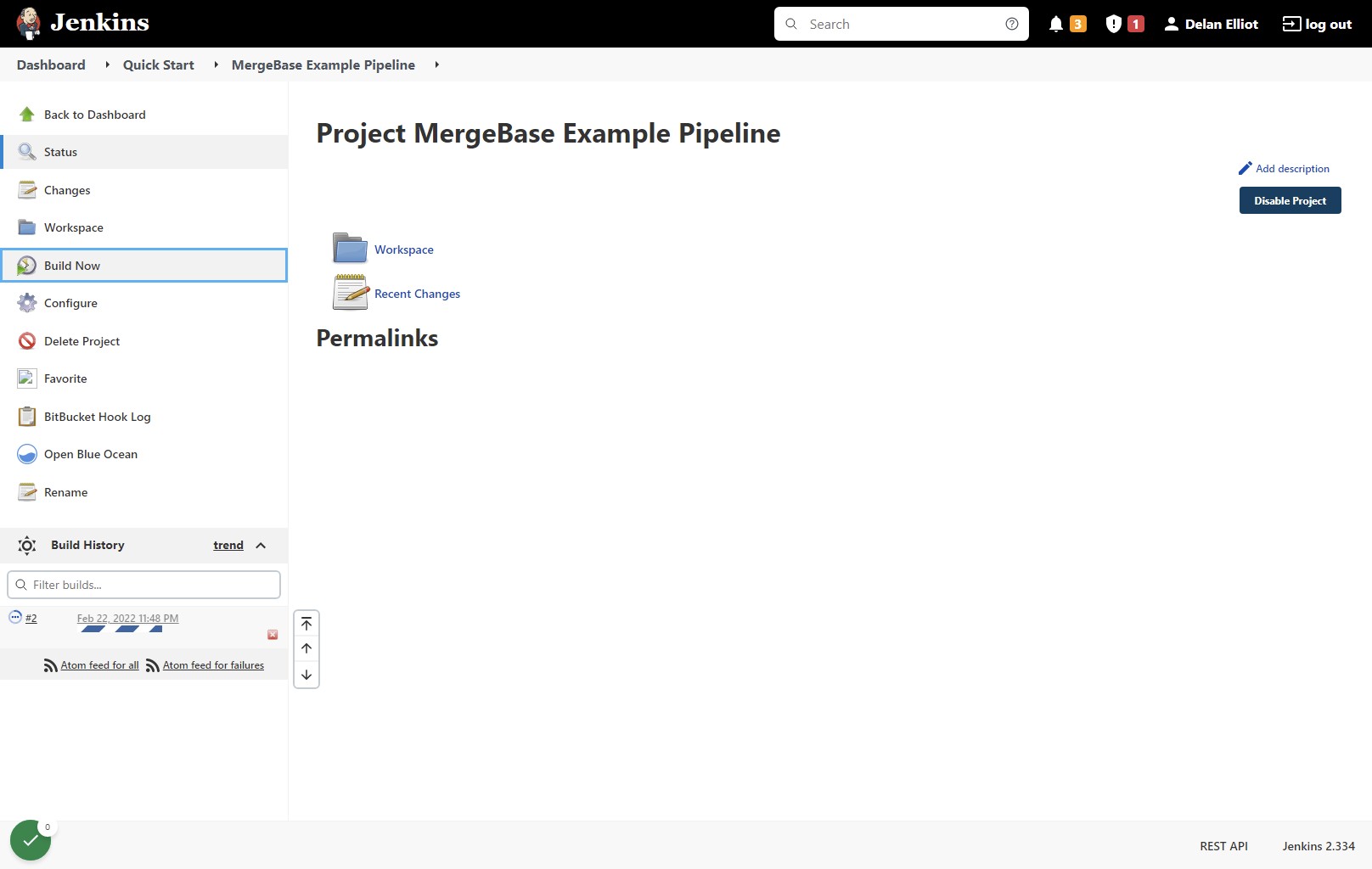Viewport: 1372px width, 869px height.
Task: Open build #2 link
Action: pyautogui.click(x=31, y=619)
